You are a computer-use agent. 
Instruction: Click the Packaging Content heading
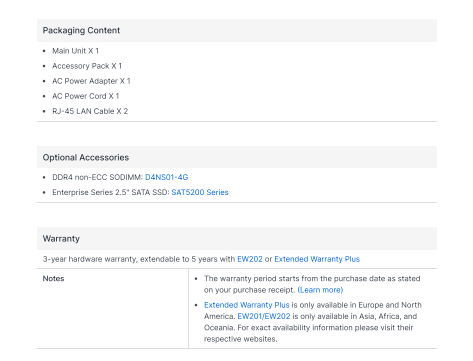point(81,30)
